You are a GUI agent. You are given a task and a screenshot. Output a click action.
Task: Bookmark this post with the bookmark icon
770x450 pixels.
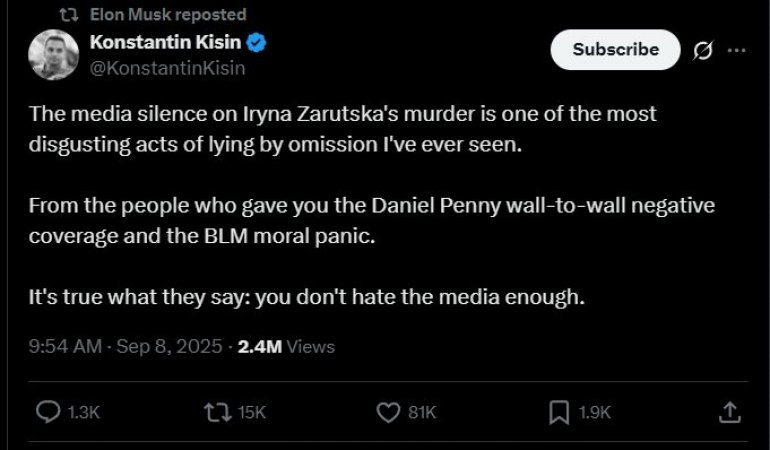pyautogui.click(x=559, y=411)
